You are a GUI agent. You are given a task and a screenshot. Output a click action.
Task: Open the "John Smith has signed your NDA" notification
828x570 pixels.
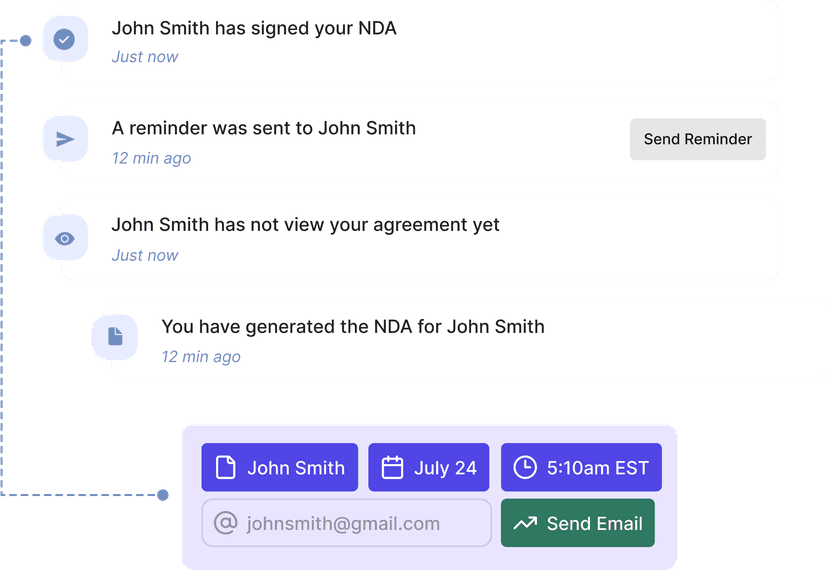pyautogui.click(x=420, y=40)
